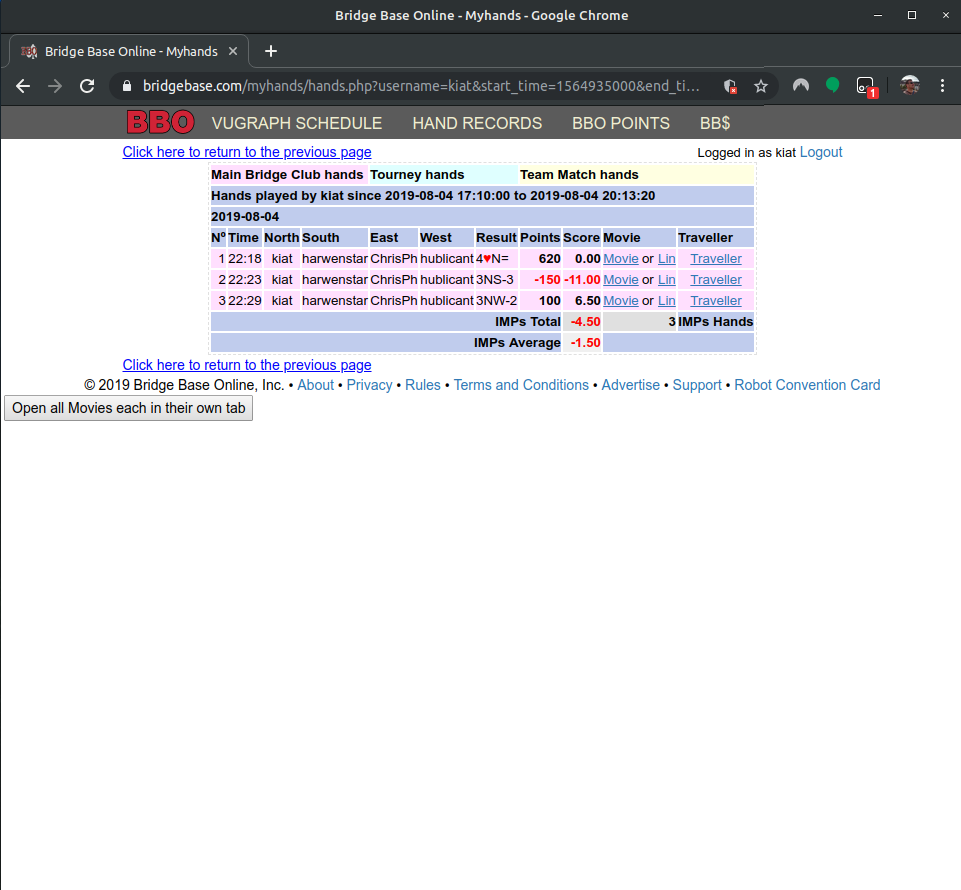Open a new browser tab
The image size is (961, 890).
click(x=271, y=51)
